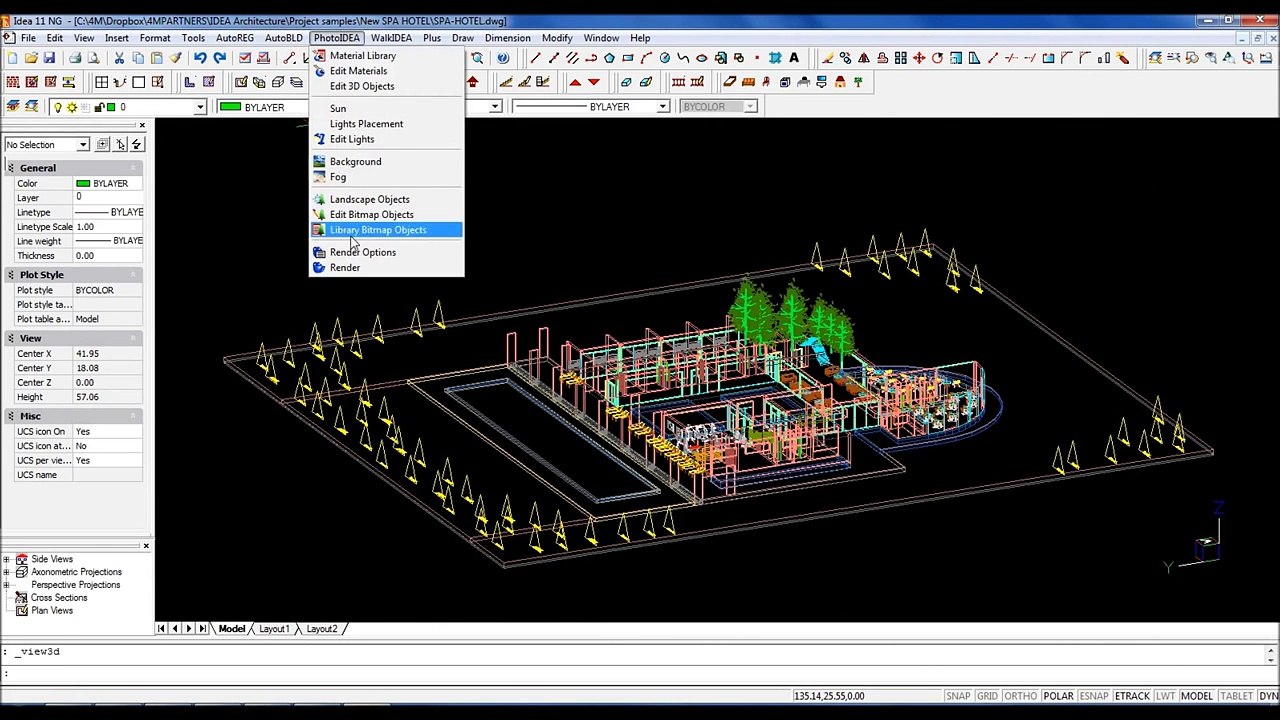Click the quick select icon in properties panel
The width and height of the screenshot is (1280, 720).
tap(137, 145)
